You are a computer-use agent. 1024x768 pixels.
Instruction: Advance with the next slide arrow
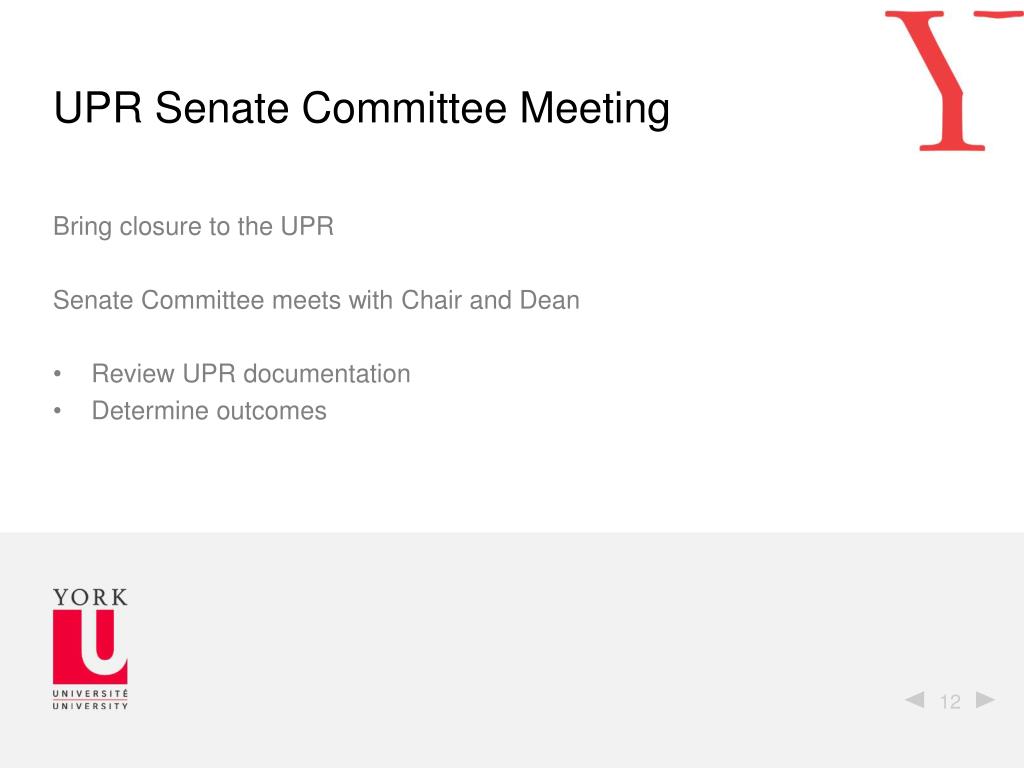985,699
